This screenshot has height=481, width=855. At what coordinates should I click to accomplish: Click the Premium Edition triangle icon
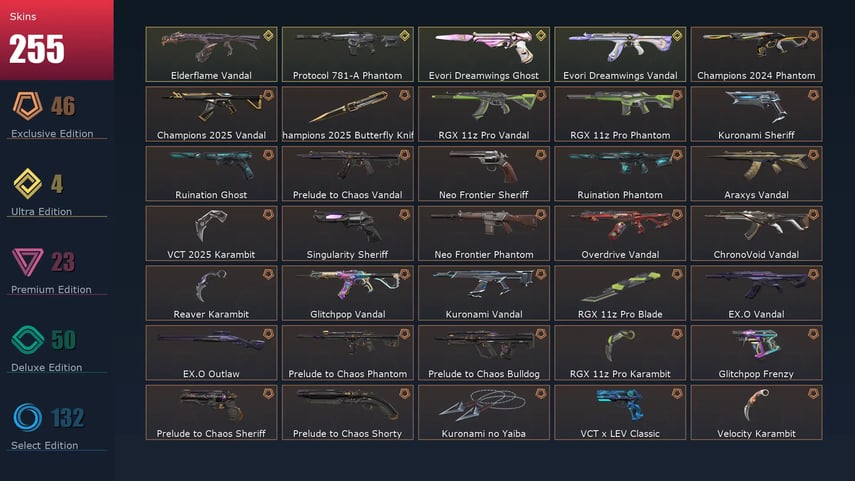click(27, 262)
